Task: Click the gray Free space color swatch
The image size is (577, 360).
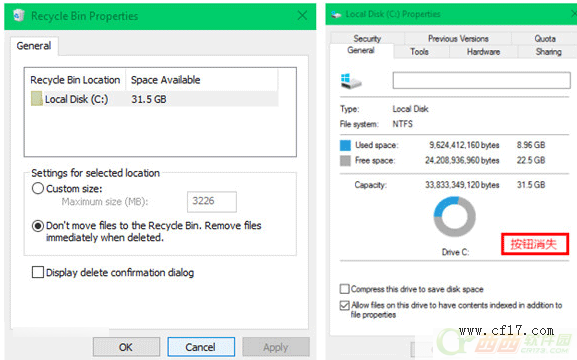Action: [x=345, y=160]
